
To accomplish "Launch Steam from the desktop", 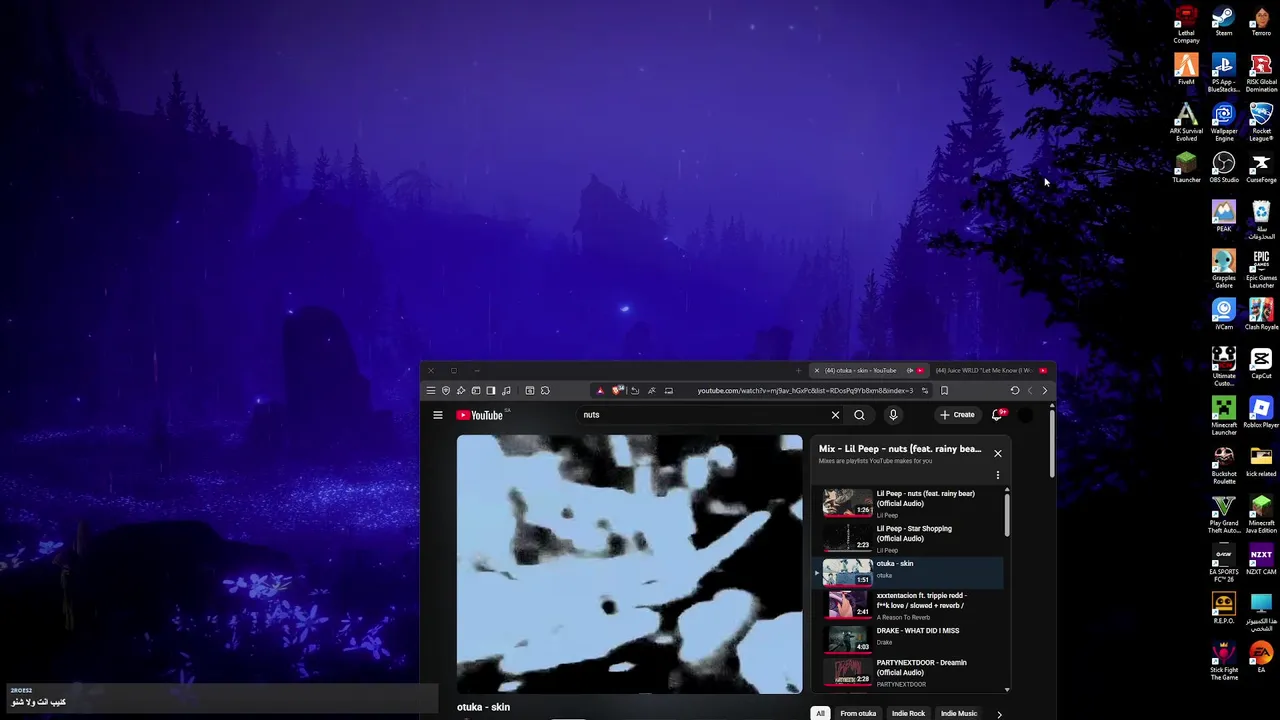I will pyautogui.click(x=1223, y=22).
